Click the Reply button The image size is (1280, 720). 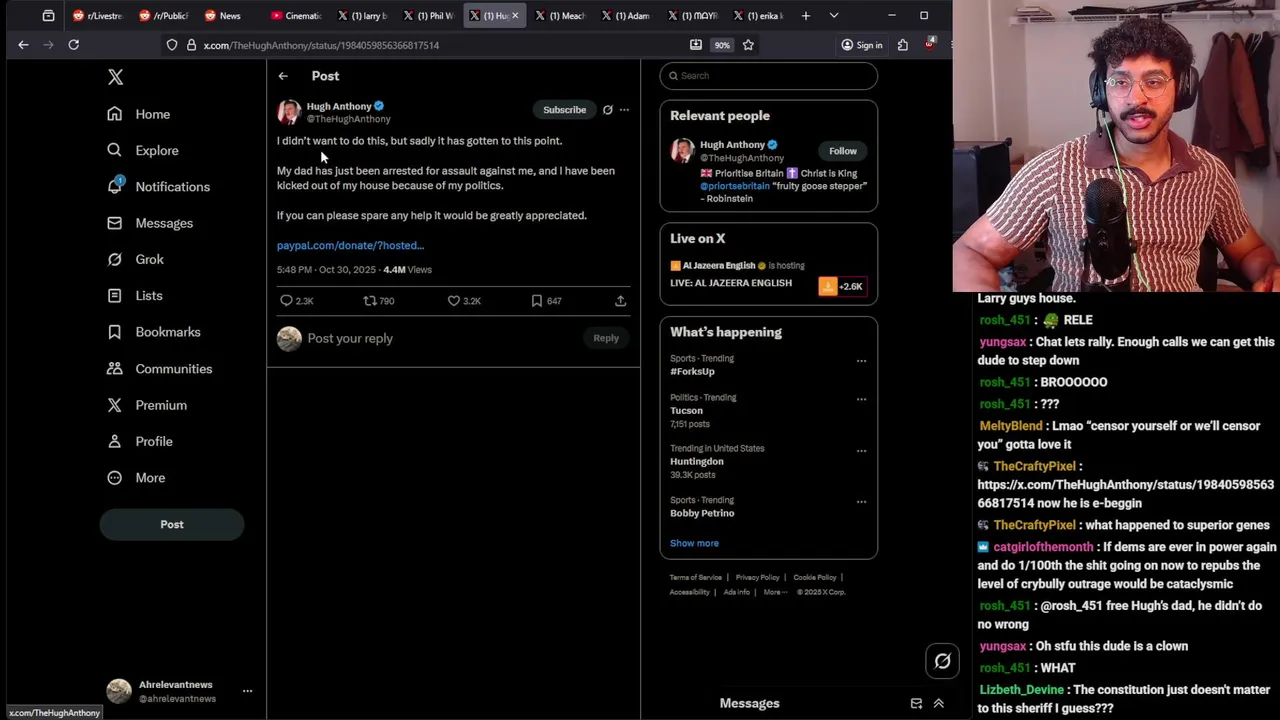coord(606,338)
